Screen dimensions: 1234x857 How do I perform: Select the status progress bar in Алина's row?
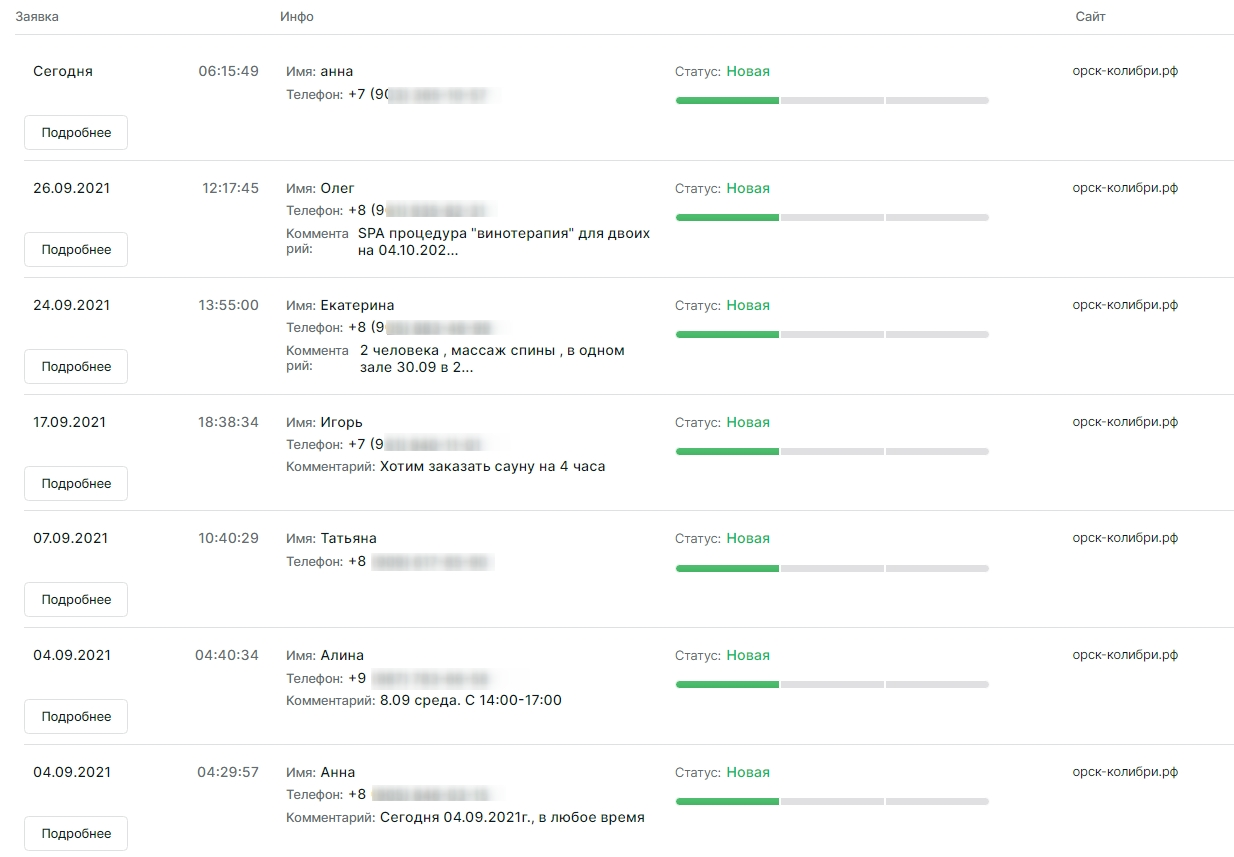pos(832,685)
